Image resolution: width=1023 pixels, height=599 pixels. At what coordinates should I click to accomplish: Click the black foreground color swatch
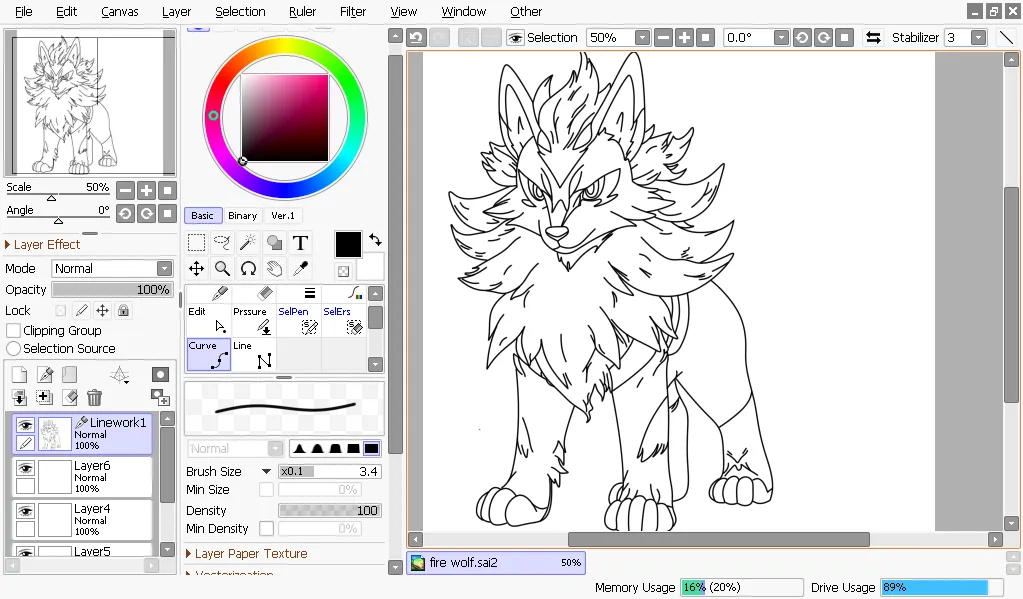pos(348,245)
